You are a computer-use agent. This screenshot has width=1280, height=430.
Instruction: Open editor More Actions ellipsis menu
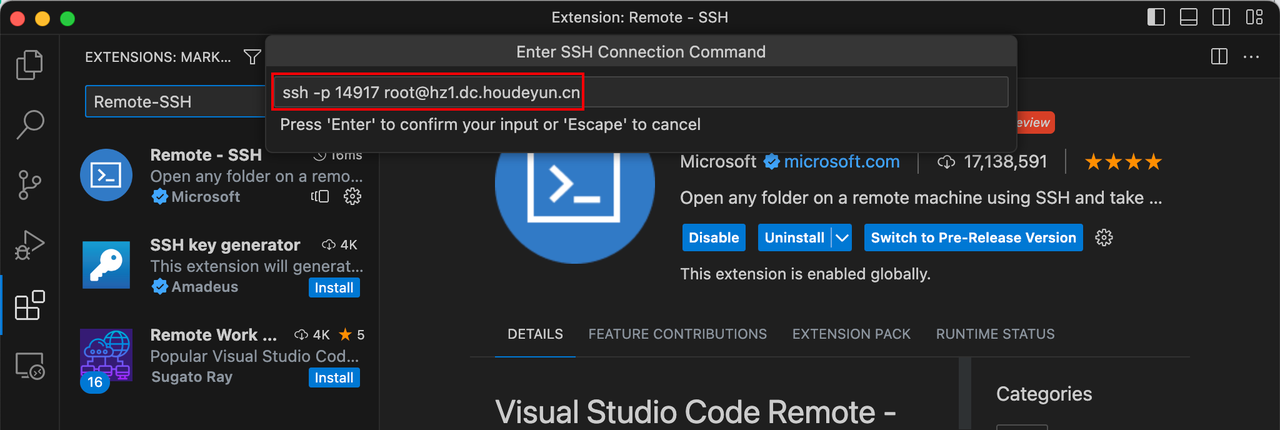(x=1251, y=57)
